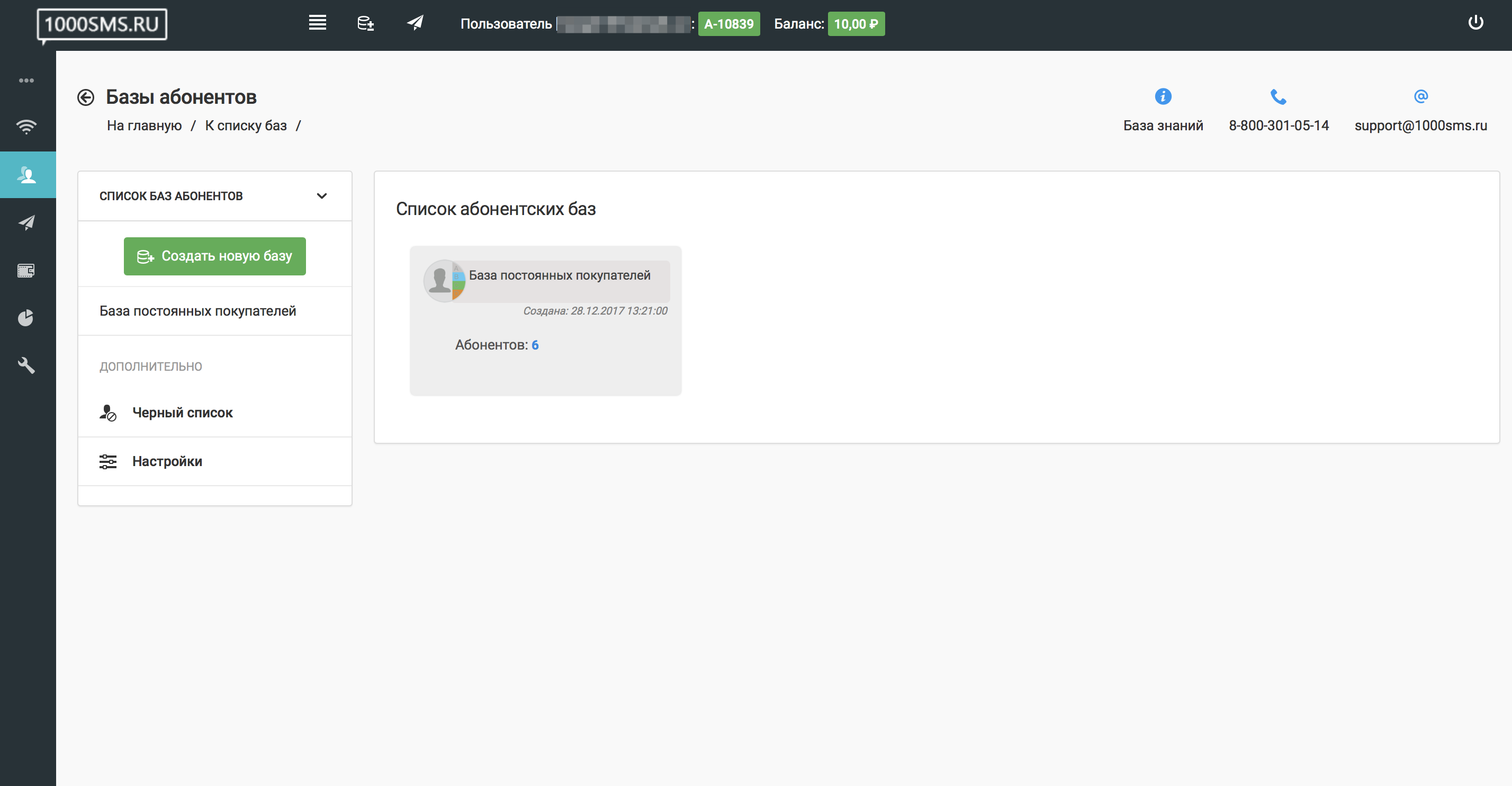This screenshot has height=786, width=1512.
Task: Collapse the СПИСОК БАЗ АБОНЕНТОВ chevron
Action: pyautogui.click(x=322, y=196)
